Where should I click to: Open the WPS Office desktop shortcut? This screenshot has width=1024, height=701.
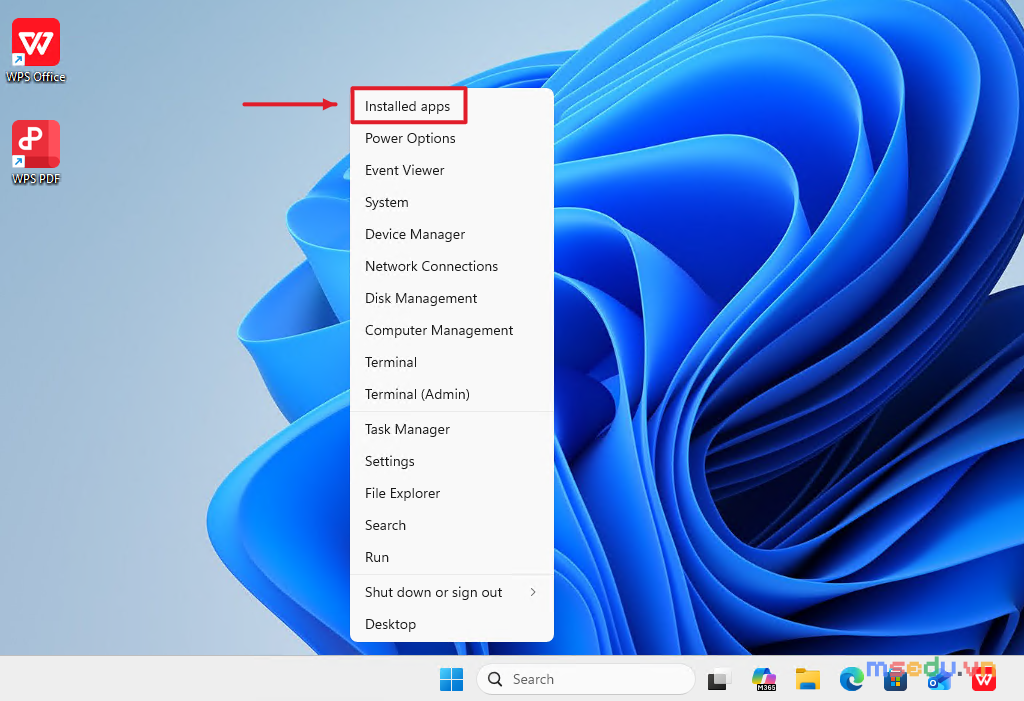click(36, 50)
